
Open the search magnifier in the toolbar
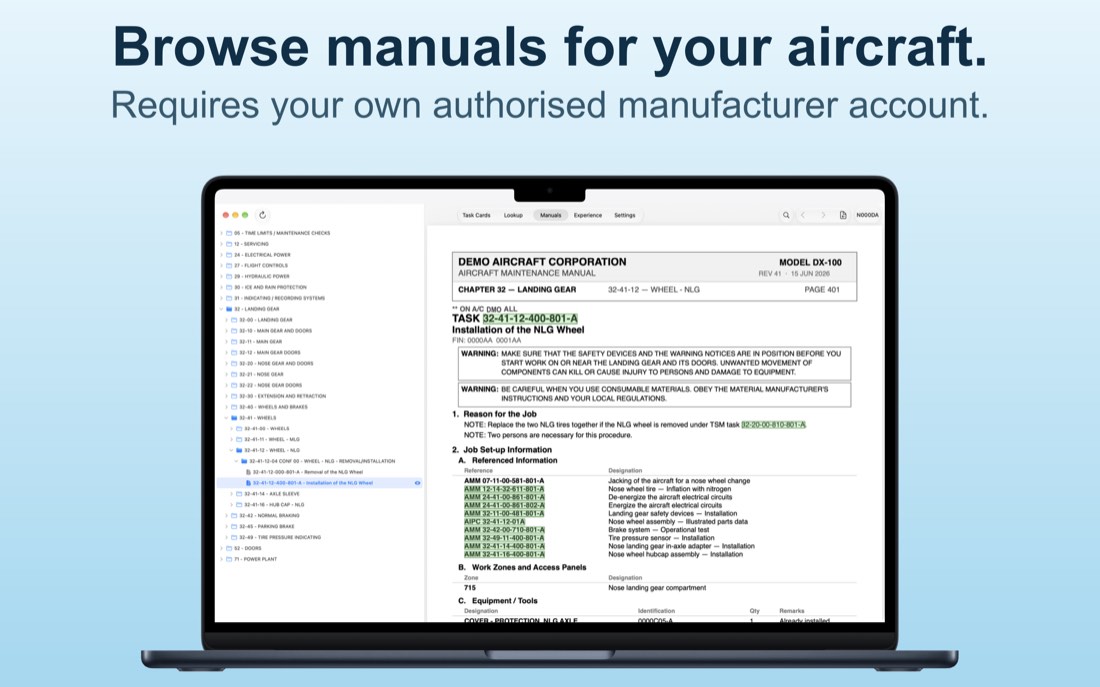click(x=786, y=215)
